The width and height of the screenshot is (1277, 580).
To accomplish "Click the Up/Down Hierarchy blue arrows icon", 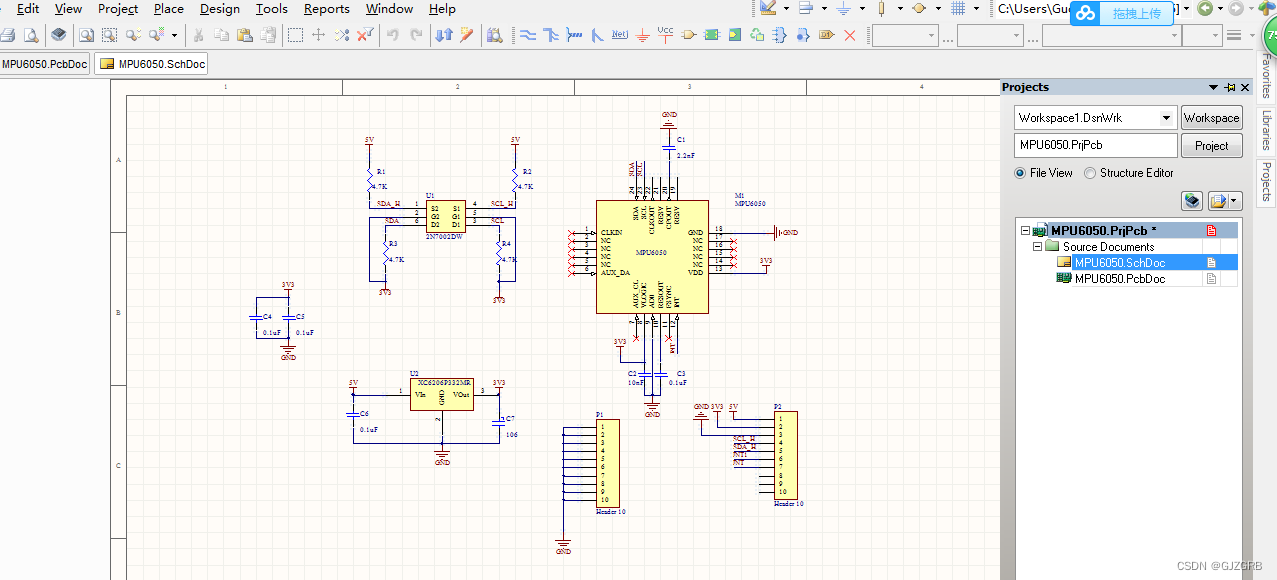I will click(444, 35).
